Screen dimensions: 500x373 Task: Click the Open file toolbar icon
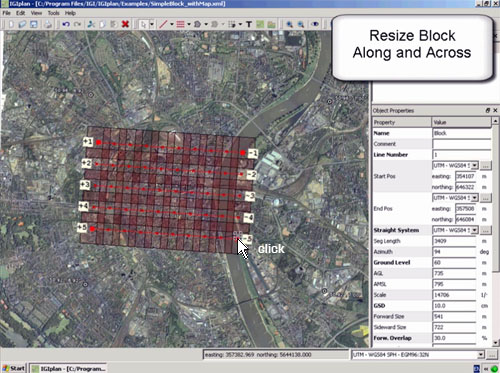[x=22, y=24]
